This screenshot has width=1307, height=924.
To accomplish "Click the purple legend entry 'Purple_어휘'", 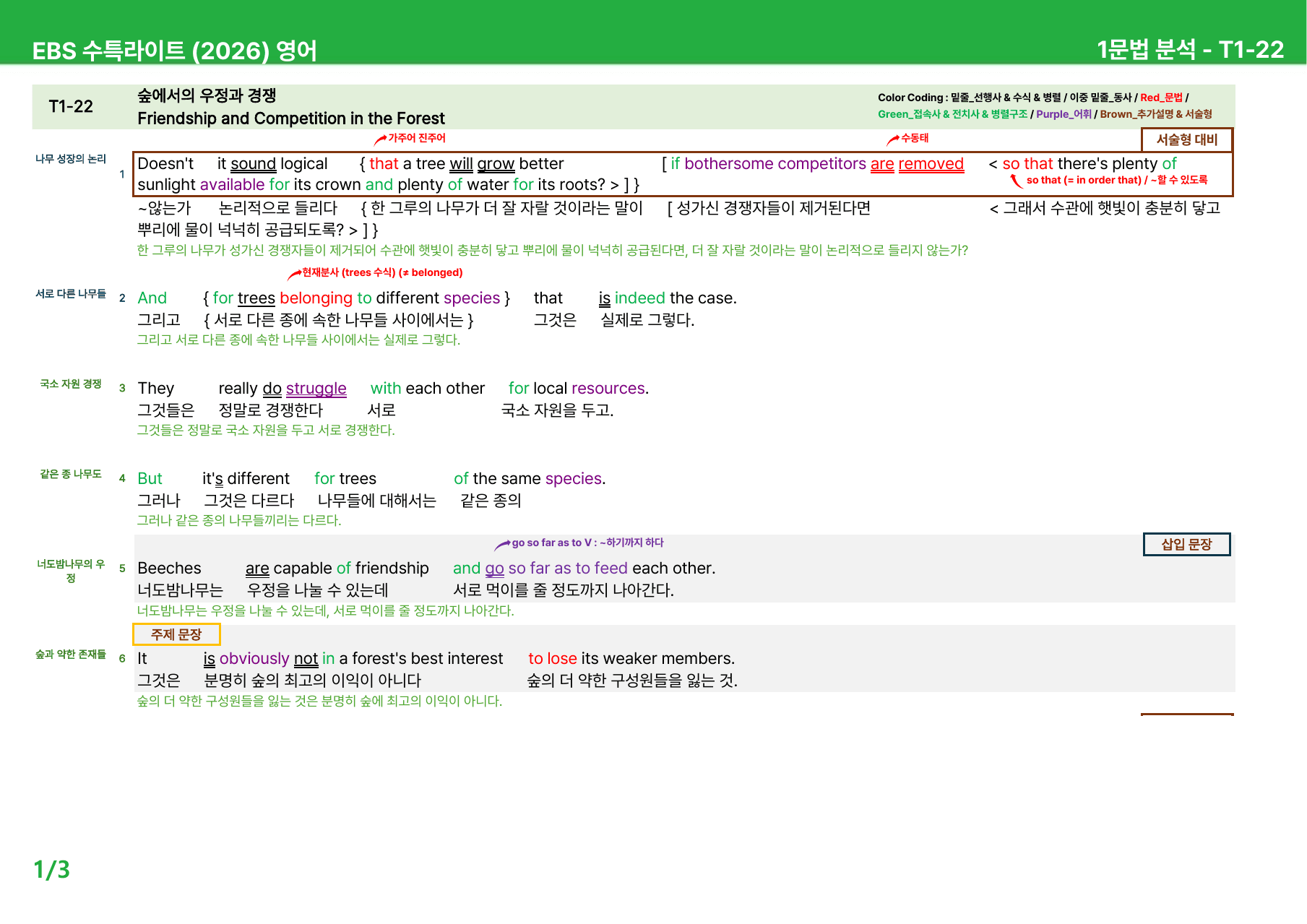I will point(1064,114).
